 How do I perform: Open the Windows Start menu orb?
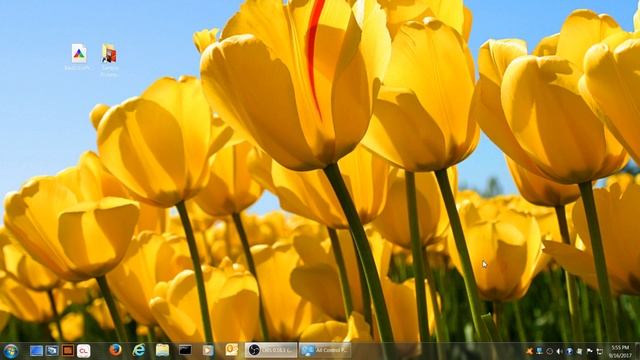(11, 351)
